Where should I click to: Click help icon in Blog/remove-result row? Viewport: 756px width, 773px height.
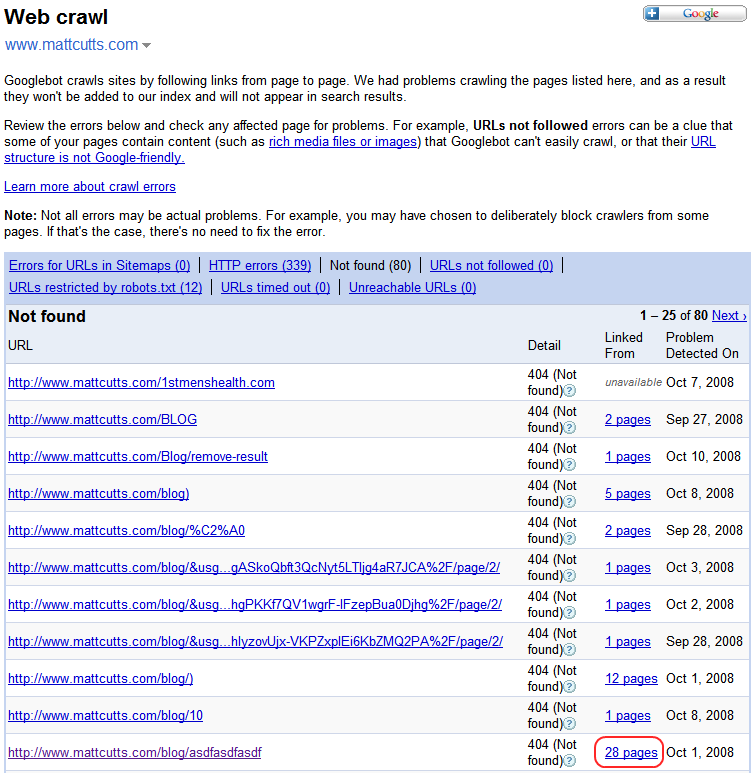[x=569, y=465]
